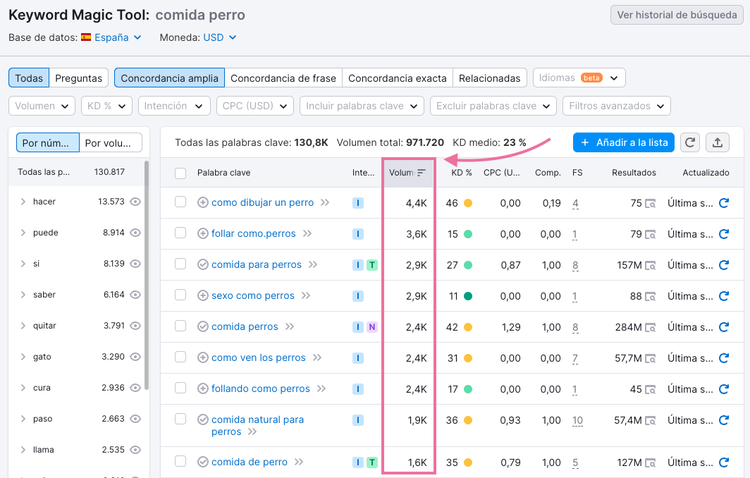Check the comida para perros row
This screenshot has height=478, width=750.
(180, 264)
